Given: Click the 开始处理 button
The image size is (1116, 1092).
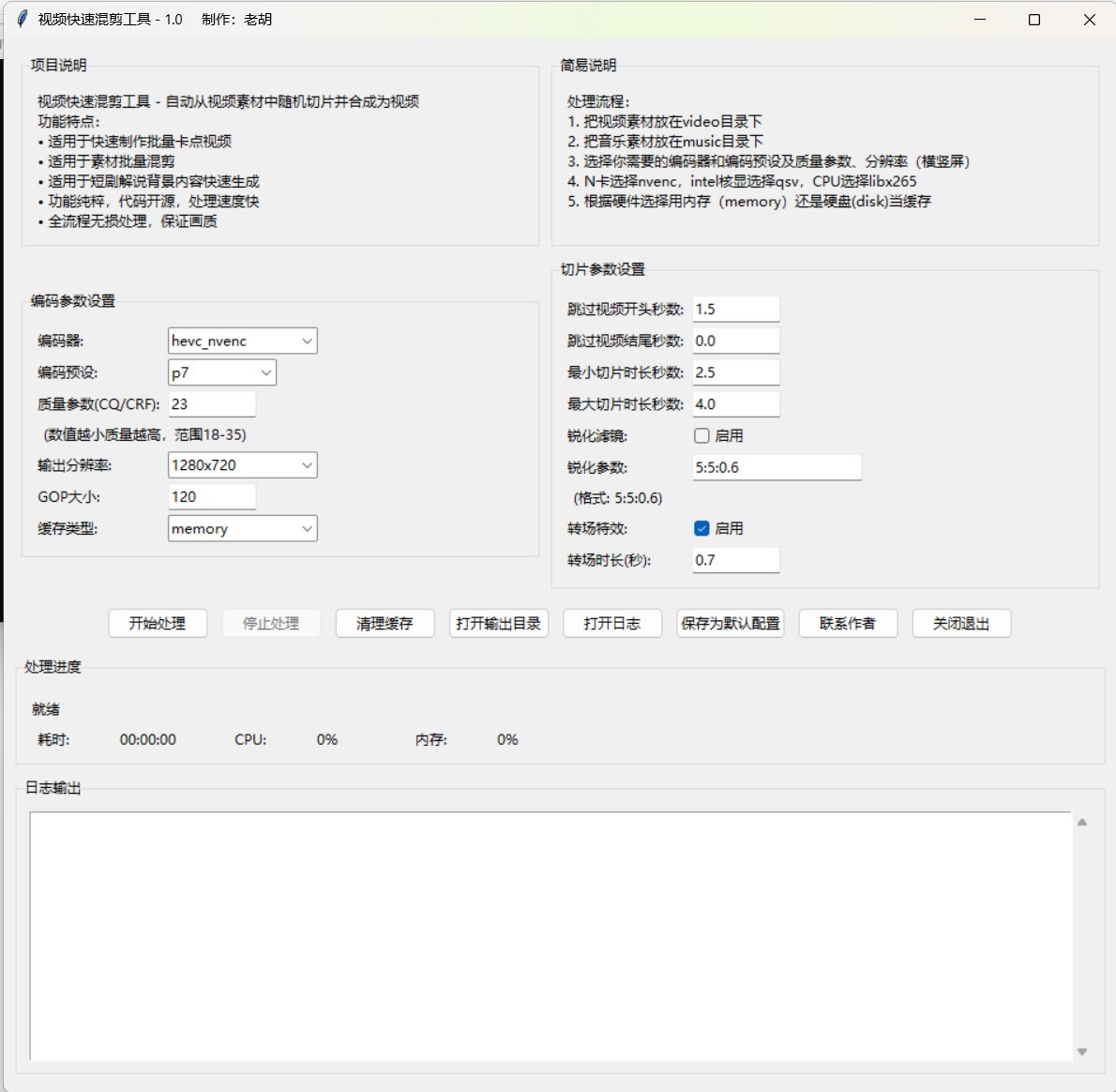Looking at the screenshot, I should (158, 624).
